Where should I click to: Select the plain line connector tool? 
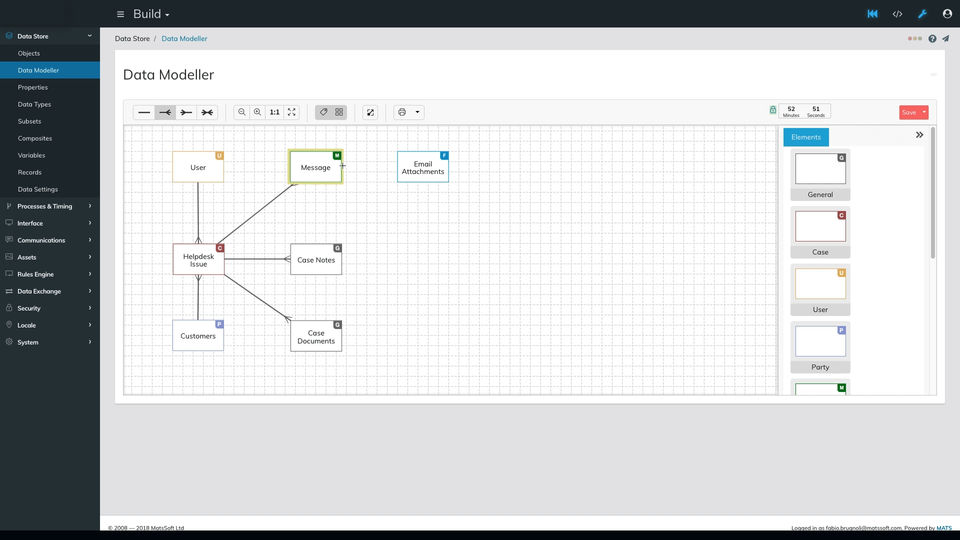[x=144, y=113]
